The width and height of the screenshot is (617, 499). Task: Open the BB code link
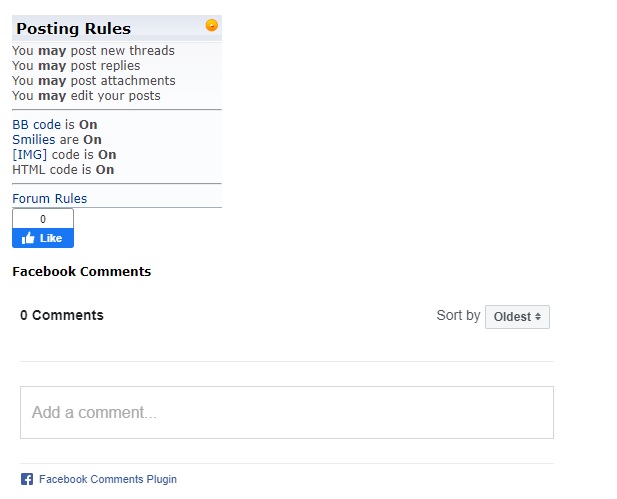pos(36,125)
